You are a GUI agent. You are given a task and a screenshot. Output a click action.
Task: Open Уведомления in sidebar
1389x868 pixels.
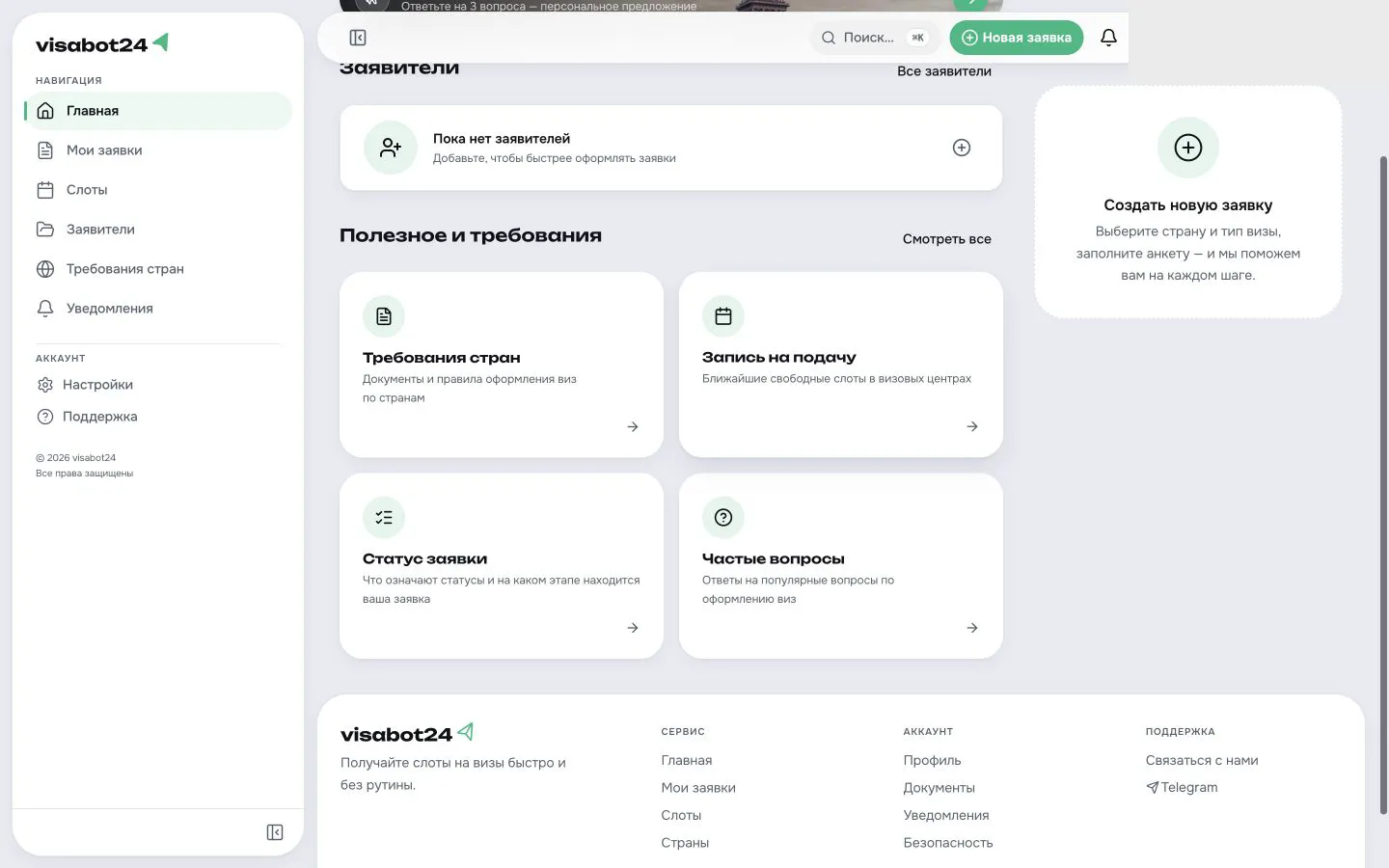(x=157, y=309)
